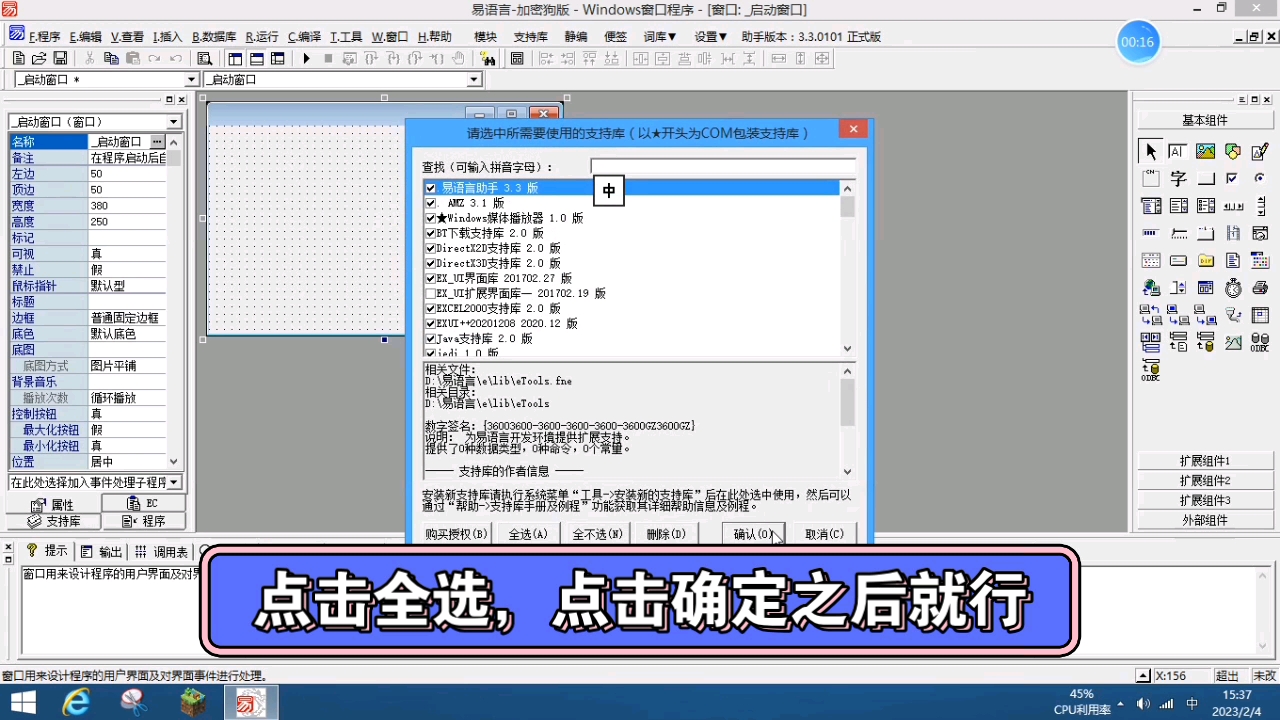Click the 购买授权(B) button

455,534
